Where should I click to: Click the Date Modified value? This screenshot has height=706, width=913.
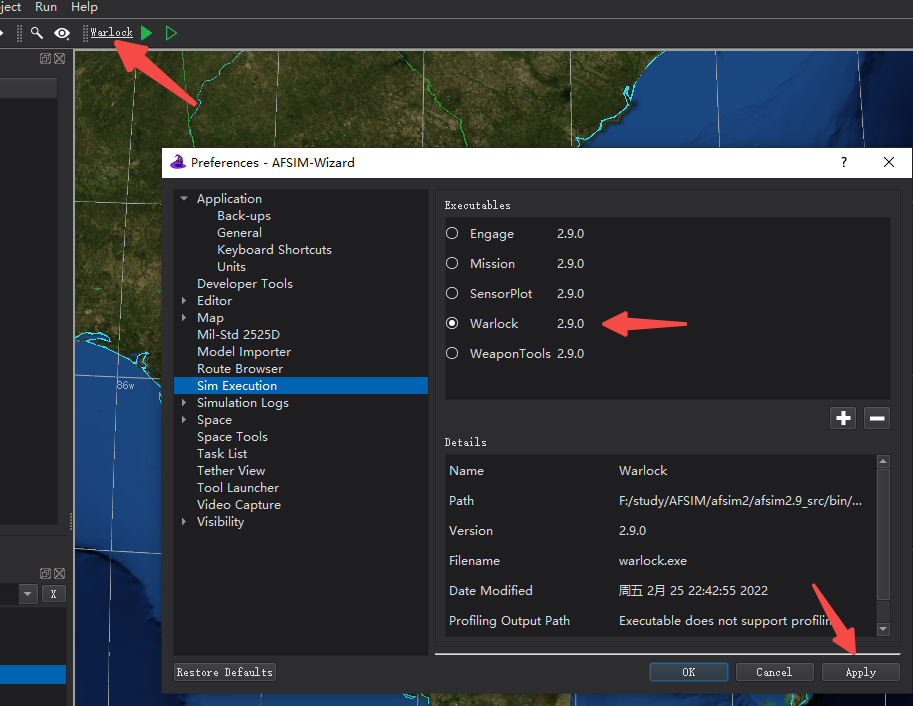[693, 591]
